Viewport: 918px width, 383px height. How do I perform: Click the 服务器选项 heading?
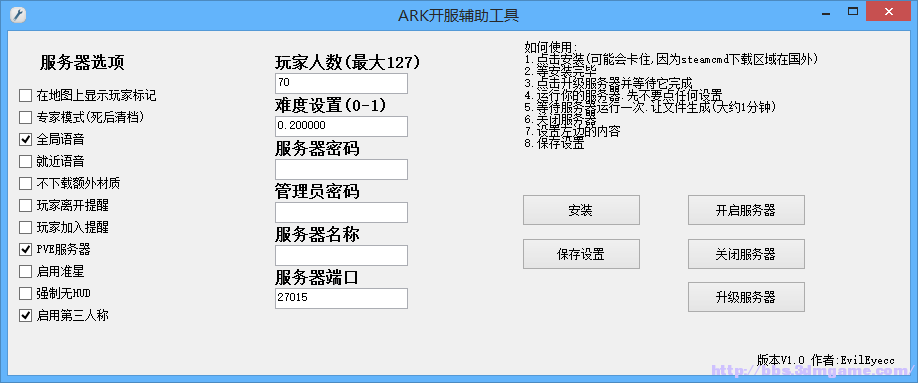[82, 63]
